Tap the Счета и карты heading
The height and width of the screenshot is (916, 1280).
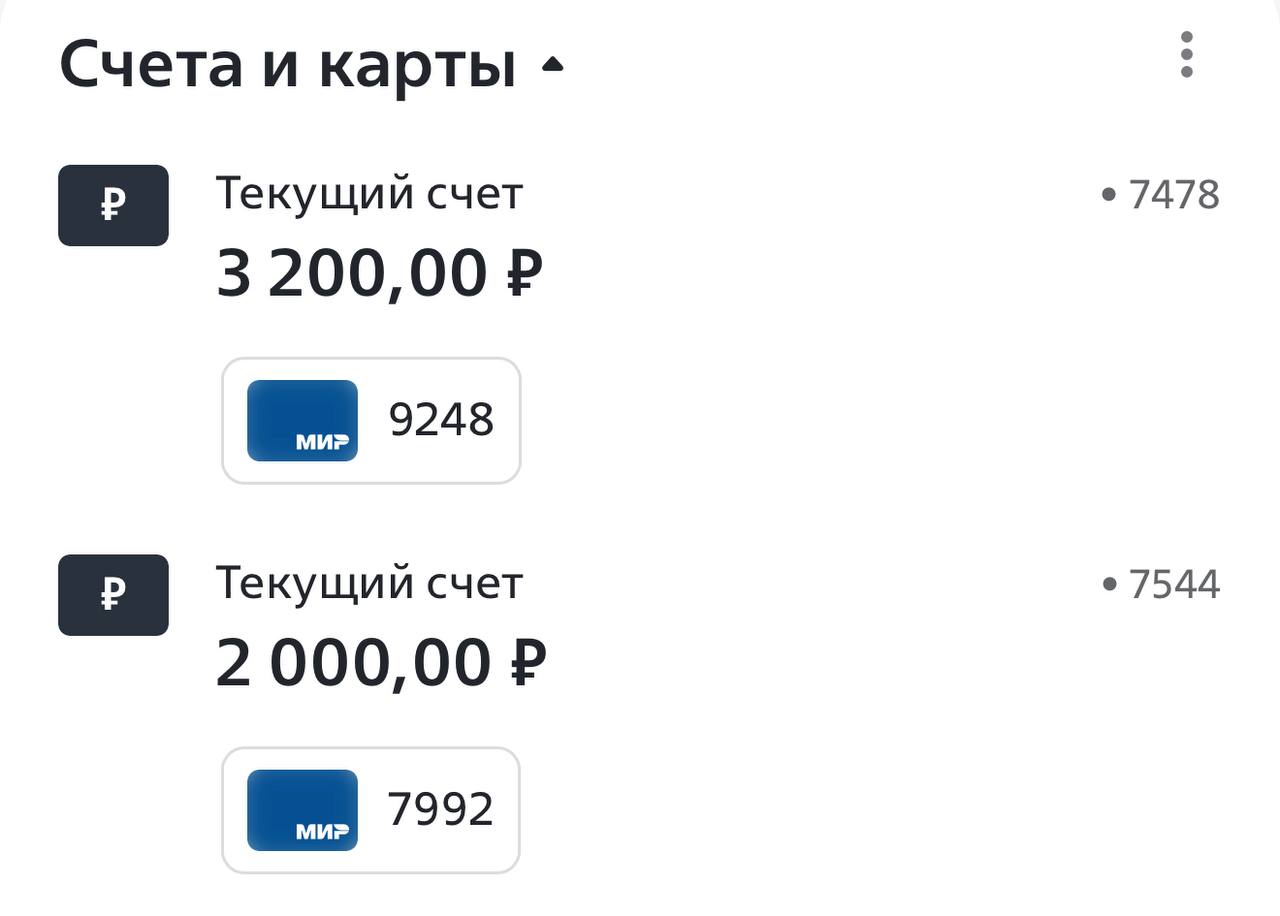[287, 65]
